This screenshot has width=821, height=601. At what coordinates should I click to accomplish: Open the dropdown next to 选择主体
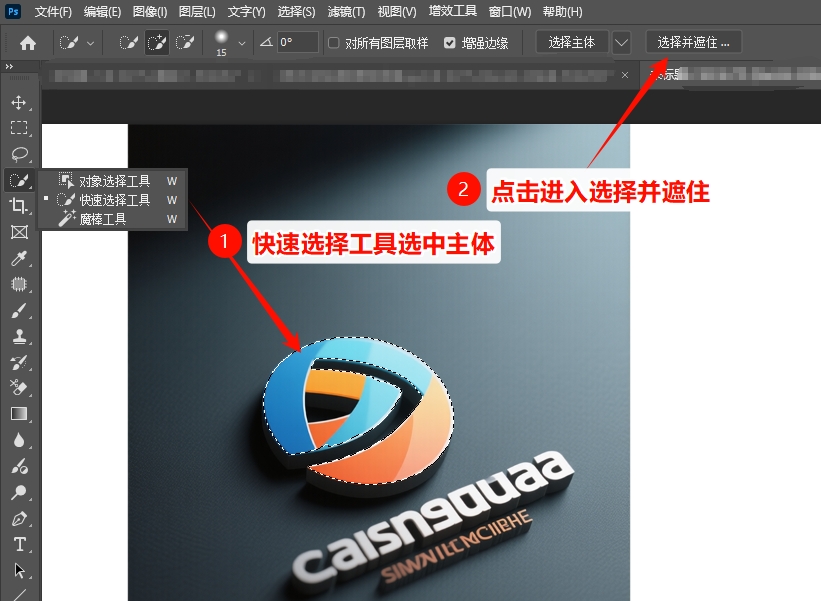(621, 43)
